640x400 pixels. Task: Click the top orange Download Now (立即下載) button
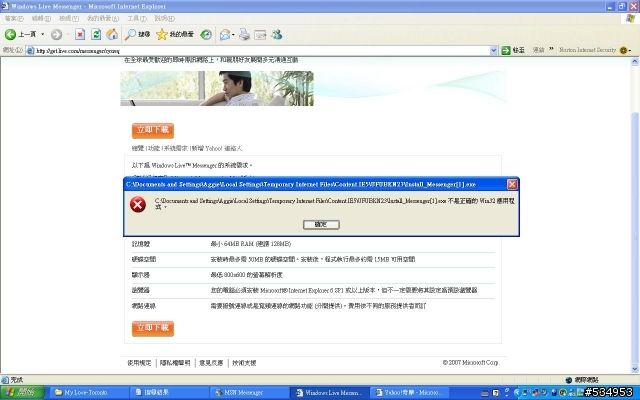(153, 131)
